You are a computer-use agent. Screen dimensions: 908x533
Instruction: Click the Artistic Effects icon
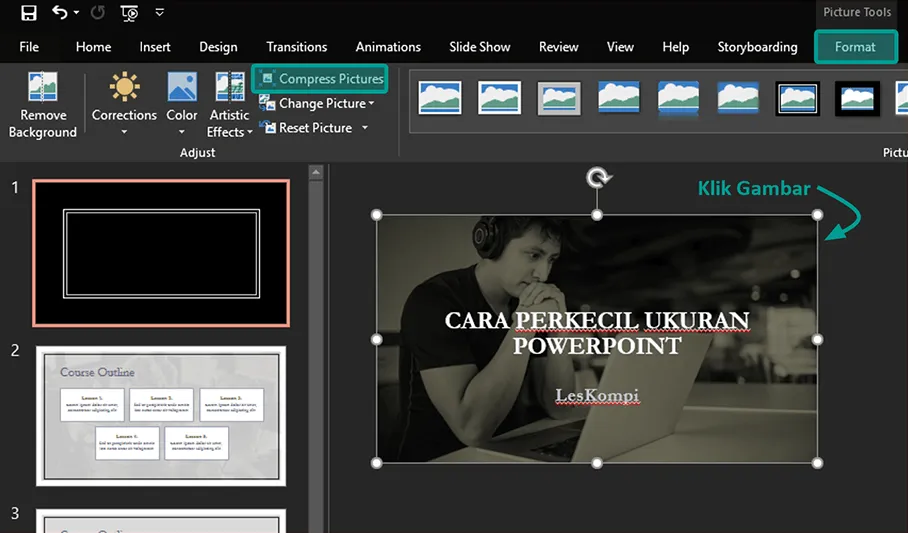coord(229,87)
